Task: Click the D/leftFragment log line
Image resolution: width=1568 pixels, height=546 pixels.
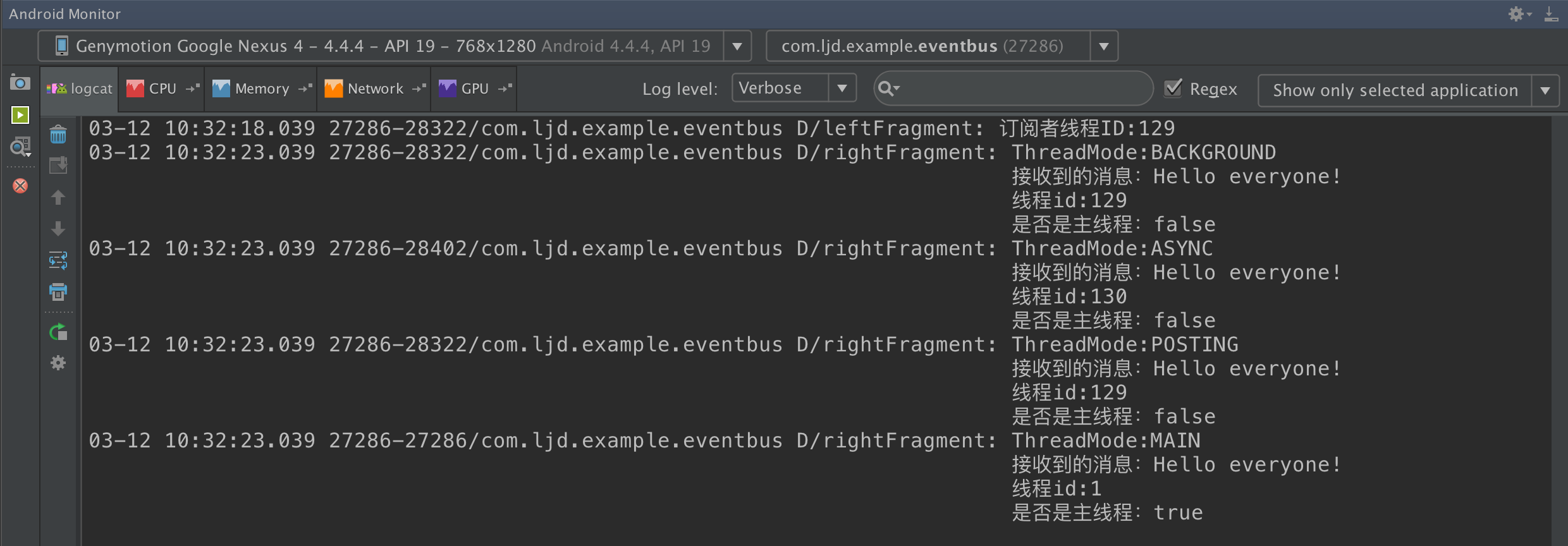Action: 632,128
